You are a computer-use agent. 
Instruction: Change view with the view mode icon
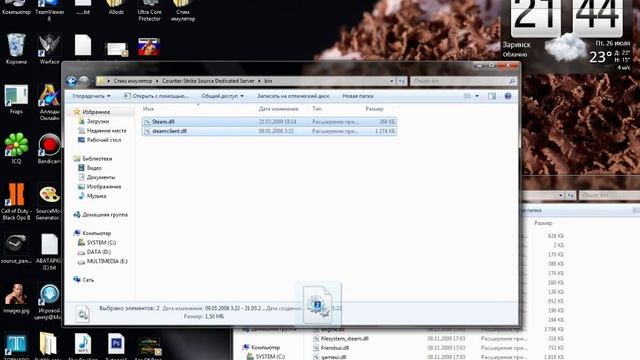[x=467, y=96]
